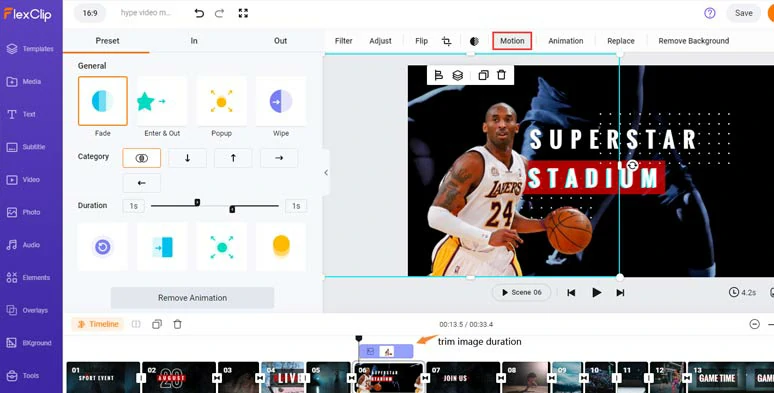The height and width of the screenshot is (393, 774).
Task: Select the Popup animation preset
Action: pyautogui.click(x=221, y=101)
